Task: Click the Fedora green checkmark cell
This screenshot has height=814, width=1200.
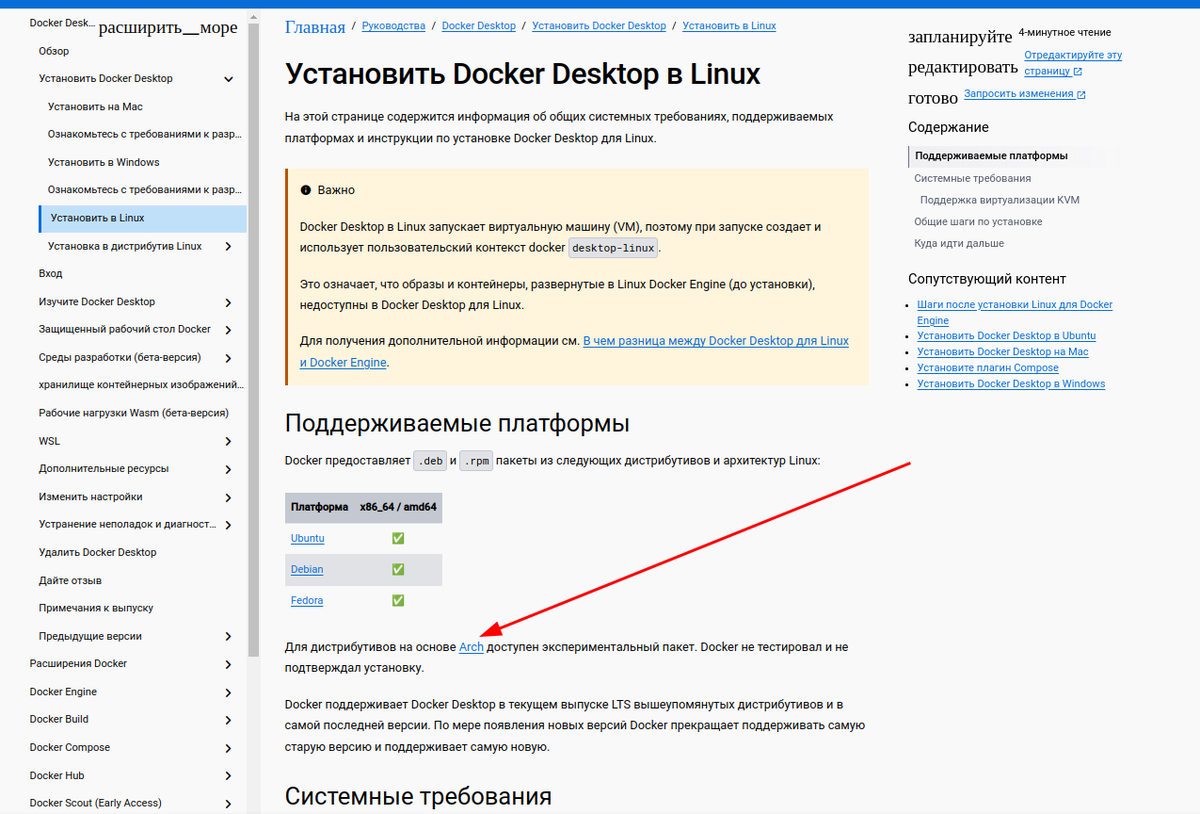Action: (x=398, y=600)
